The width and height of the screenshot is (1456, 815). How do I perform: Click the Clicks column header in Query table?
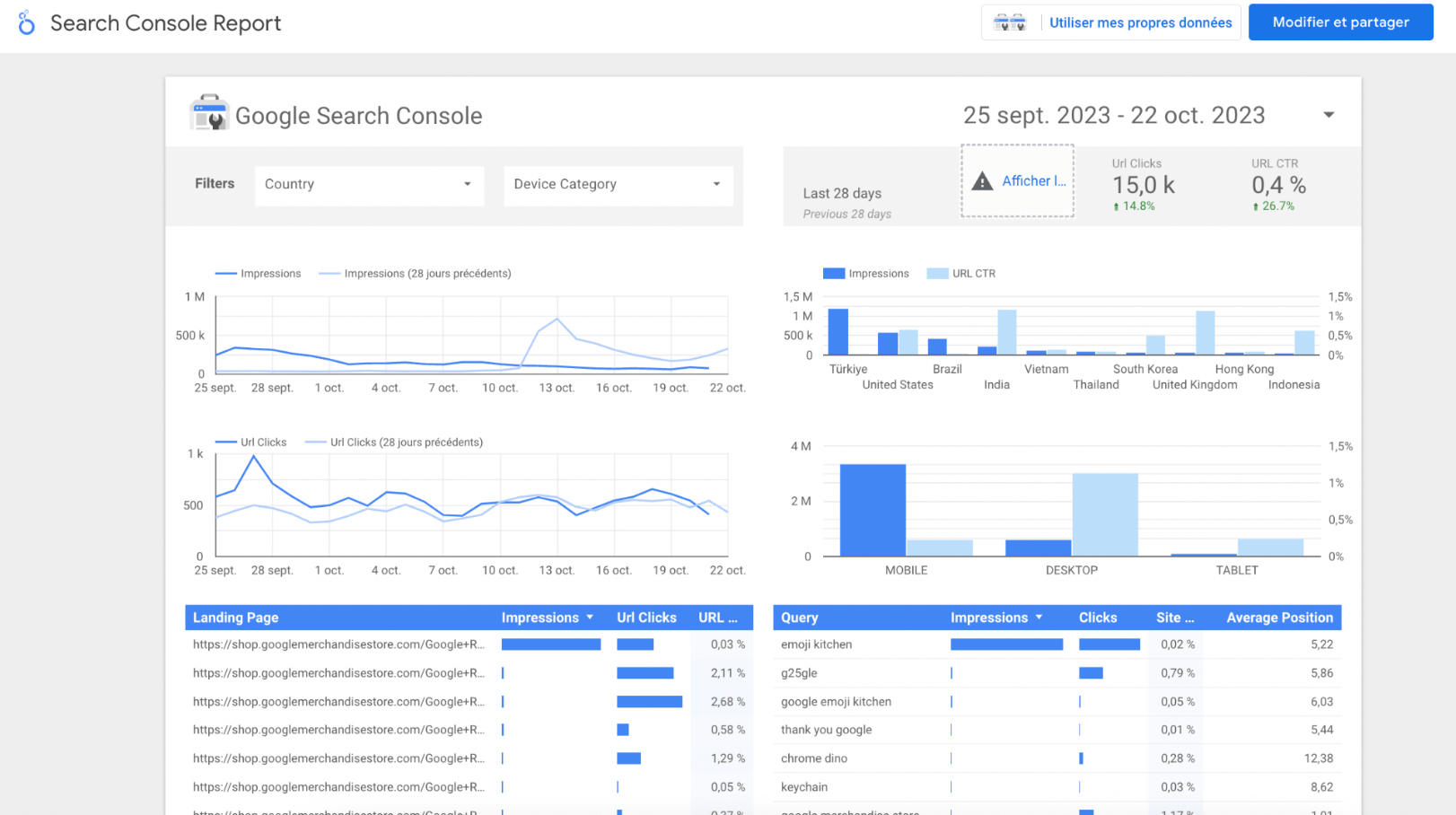pyautogui.click(x=1098, y=618)
